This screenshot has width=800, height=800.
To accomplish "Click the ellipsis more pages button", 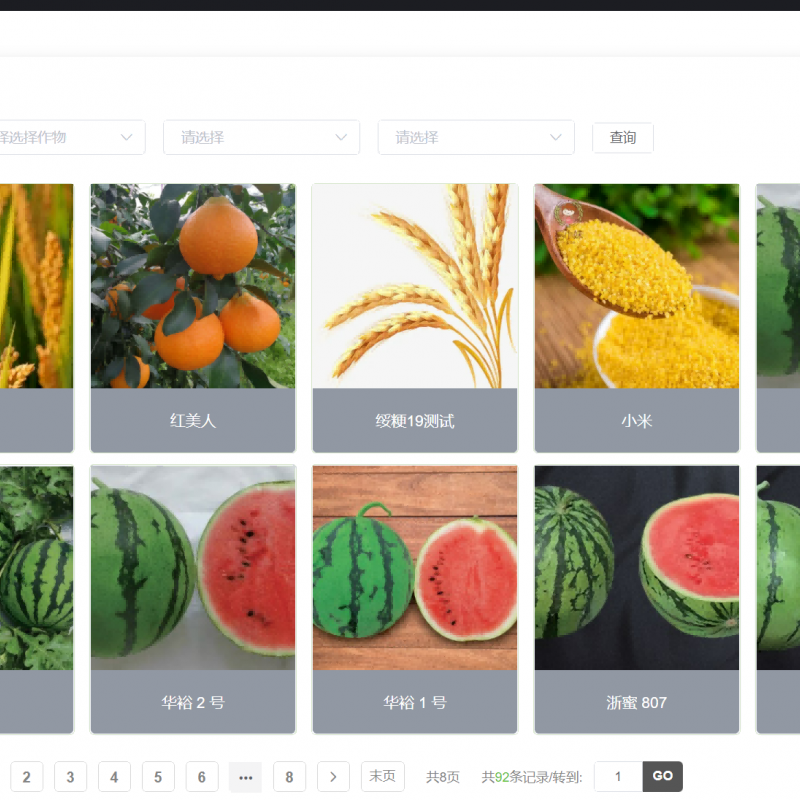I will (x=245, y=777).
